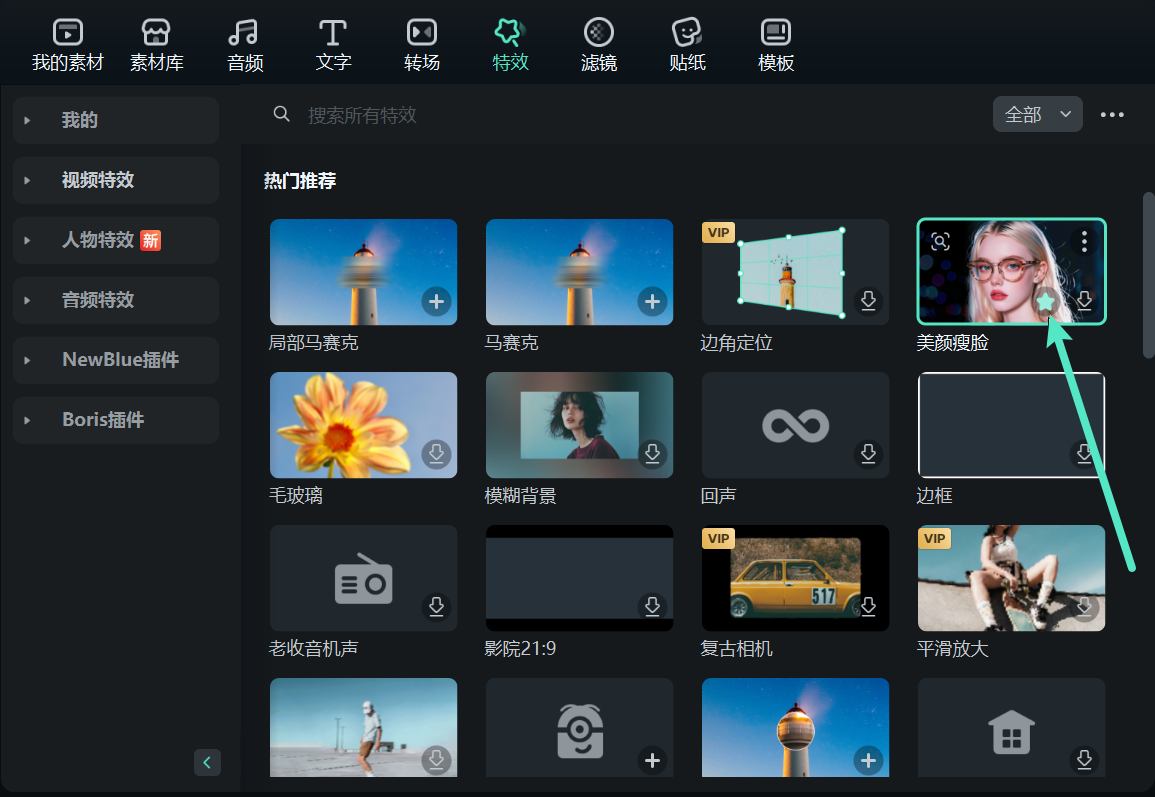This screenshot has width=1155, height=797.
Task: Open the three-dot menu on 美颜瘦脸
Action: pos(1084,241)
